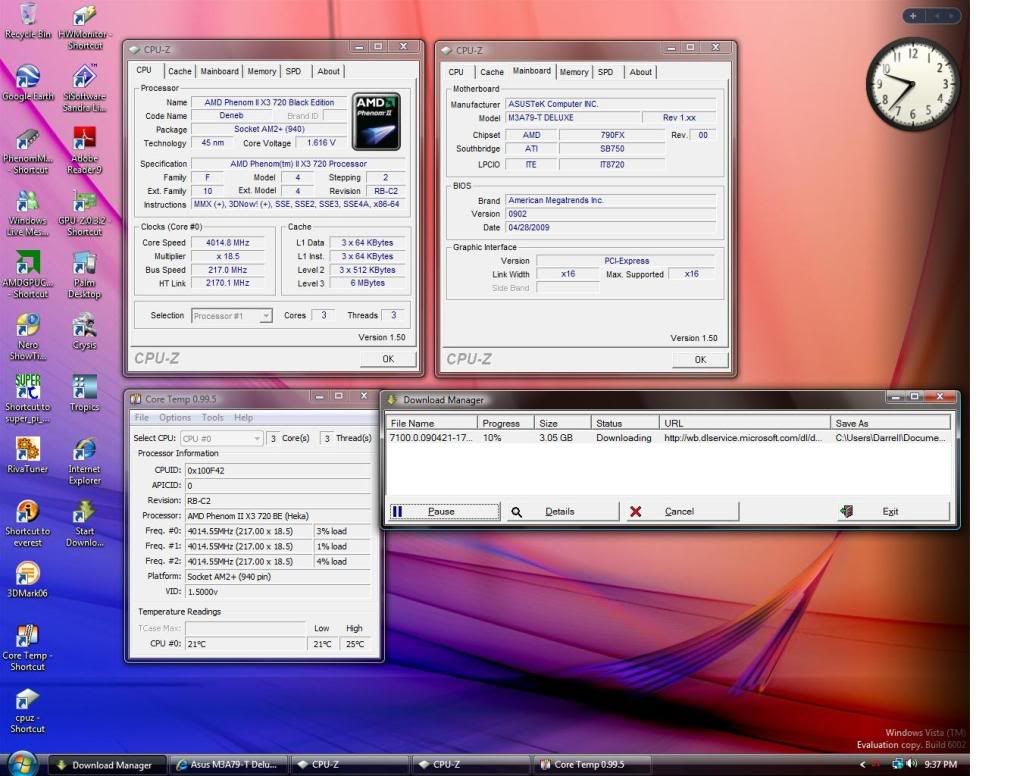The width and height of the screenshot is (1023, 776).
Task: Open the Options menu in Core Temp
Action: click(x=175, y=418)
